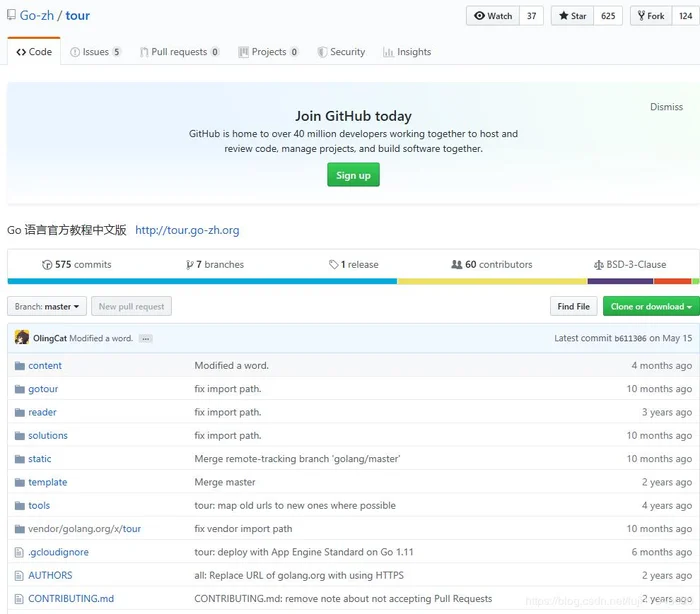Expand the Branch: master dropdown
Screen dimensions: 700x614
pyautogui.click(x=47, y=306)
